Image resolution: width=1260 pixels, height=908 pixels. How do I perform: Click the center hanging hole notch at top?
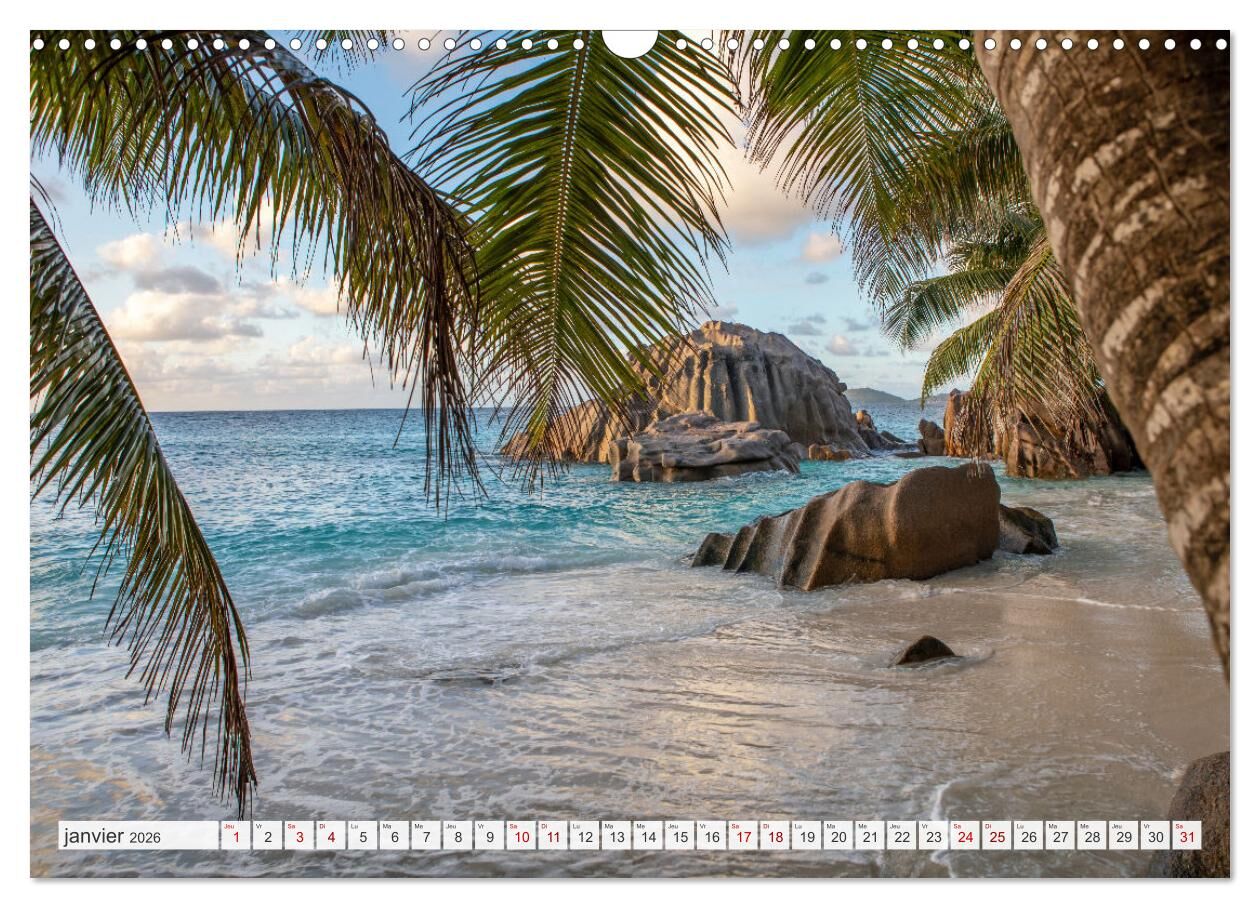(630, 42)
